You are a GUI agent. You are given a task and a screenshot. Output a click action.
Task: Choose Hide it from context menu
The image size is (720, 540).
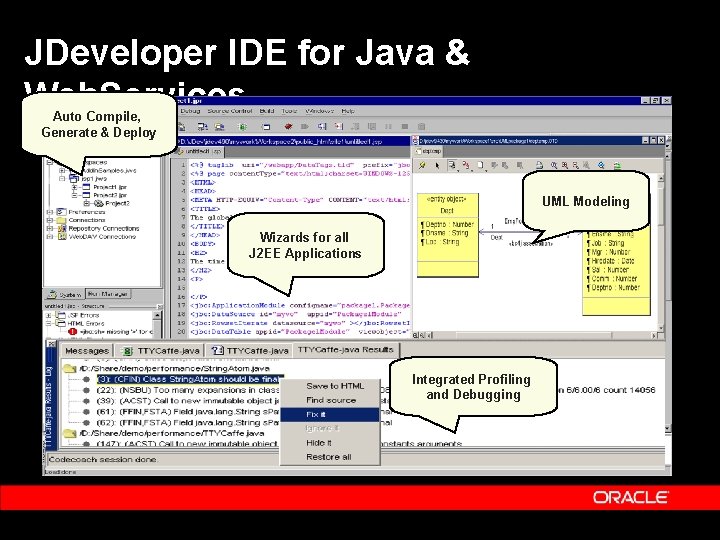(x=330, y=443)
